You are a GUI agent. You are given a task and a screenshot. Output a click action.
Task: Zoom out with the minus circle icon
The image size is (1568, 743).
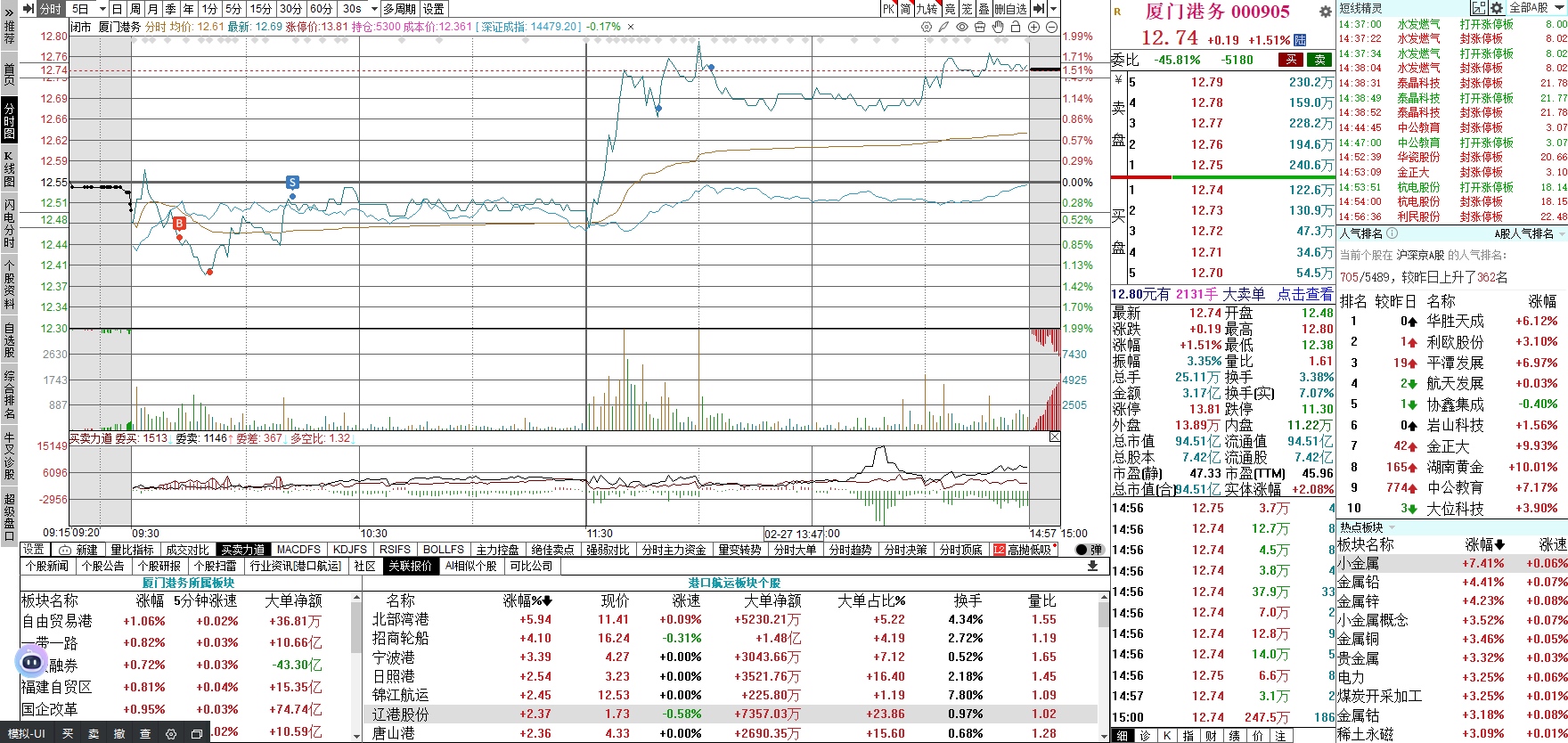pyautogui.click(x=1051, y=27)
